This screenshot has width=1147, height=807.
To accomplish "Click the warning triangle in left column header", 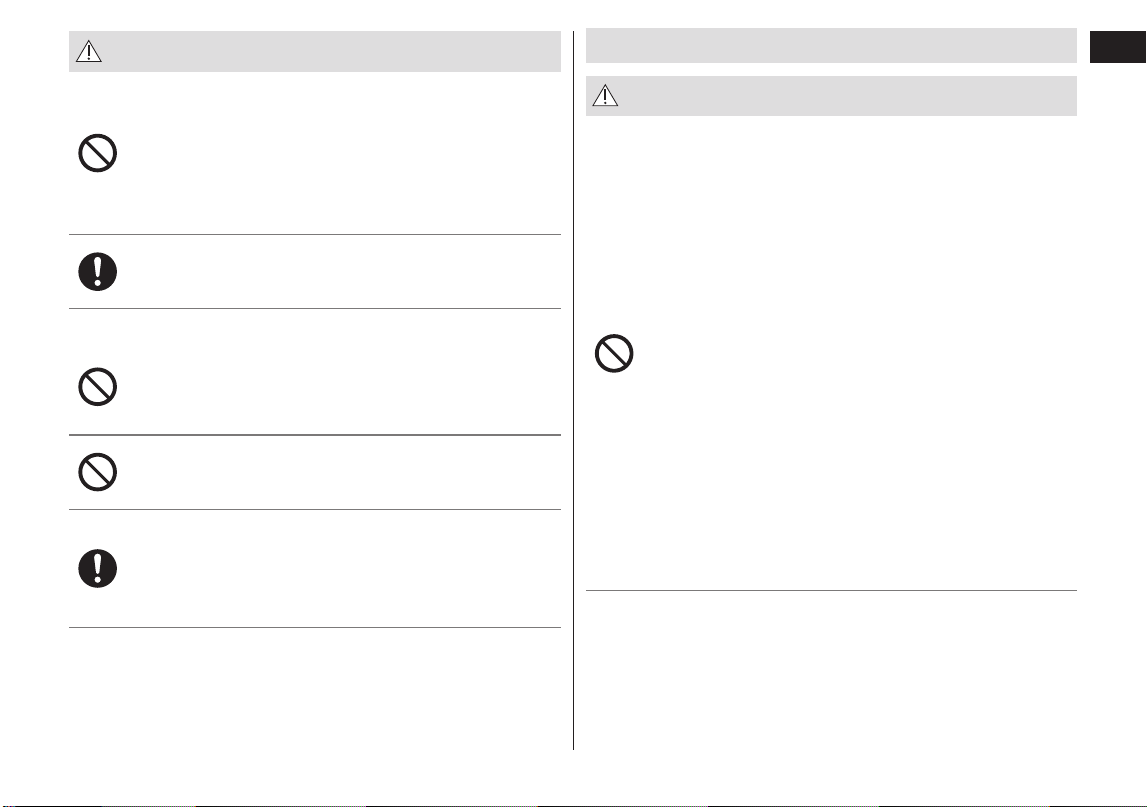I will 89,51.
